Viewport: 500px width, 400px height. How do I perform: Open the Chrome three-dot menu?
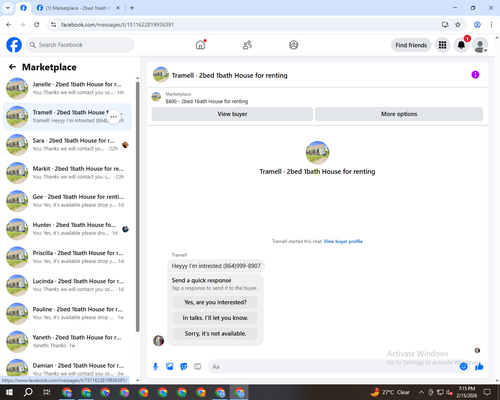(491, 25)
